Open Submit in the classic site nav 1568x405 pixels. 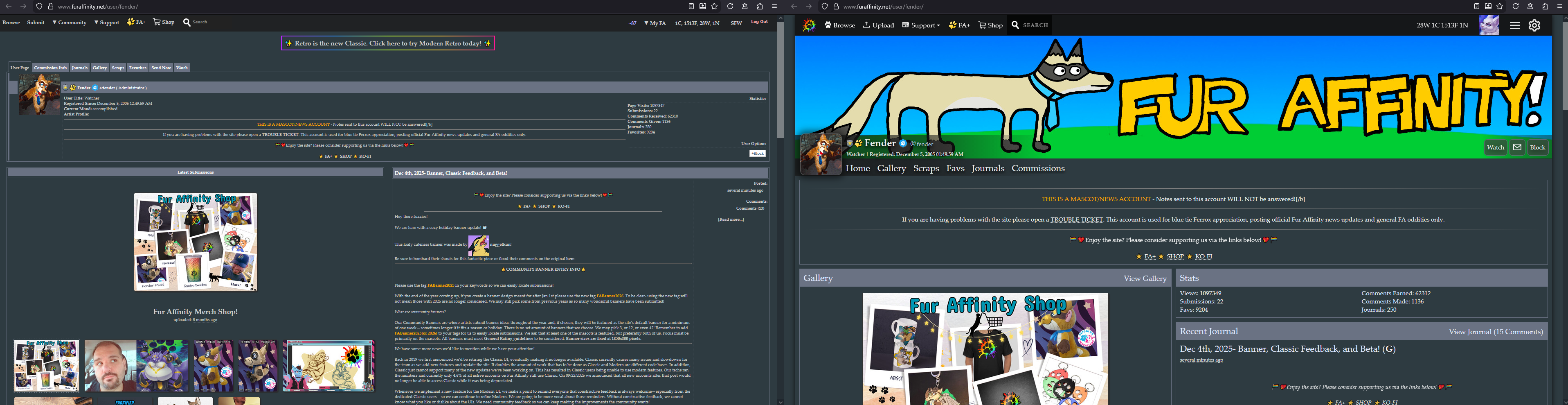click(x=36, y=23)
